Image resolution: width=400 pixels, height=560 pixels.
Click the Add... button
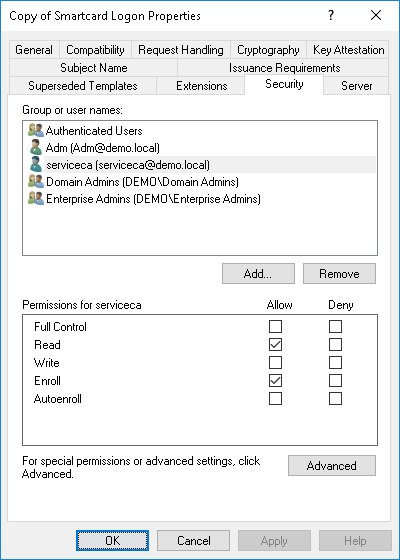[258, 274]
